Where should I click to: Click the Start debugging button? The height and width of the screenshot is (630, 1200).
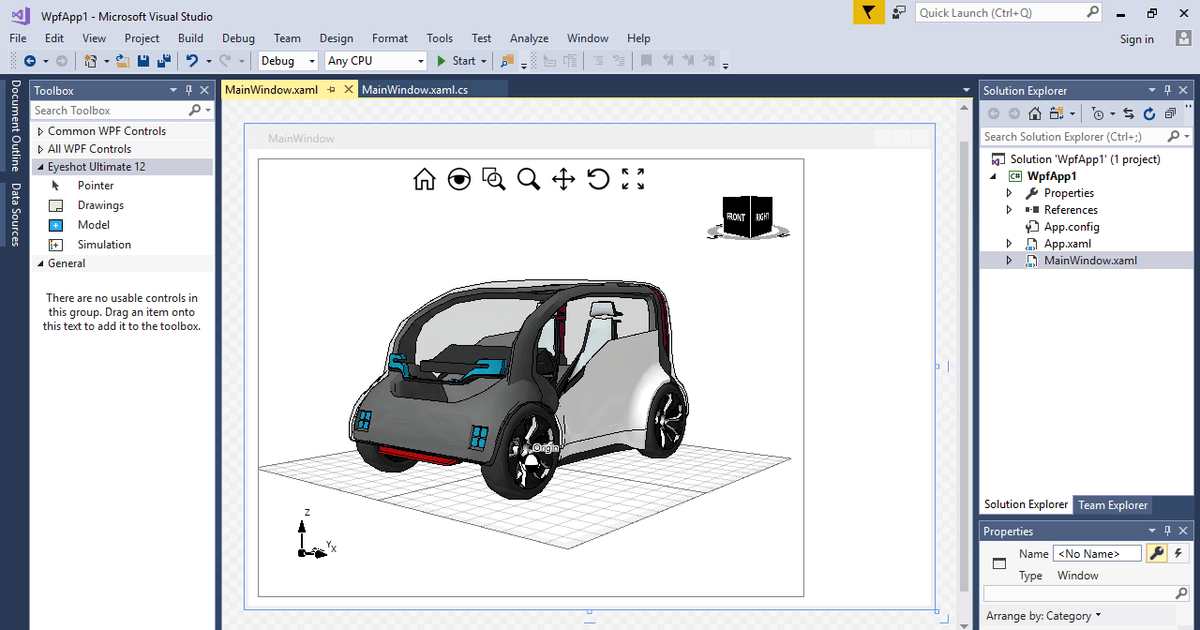456,61
